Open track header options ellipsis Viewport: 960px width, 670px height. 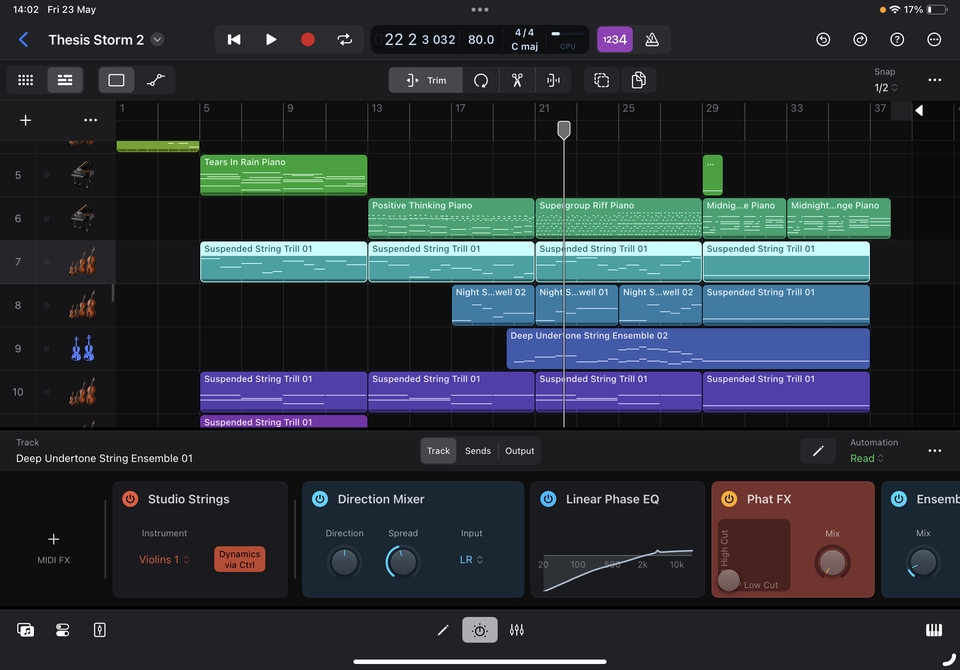pyautogui.click(x=91, y=121)
